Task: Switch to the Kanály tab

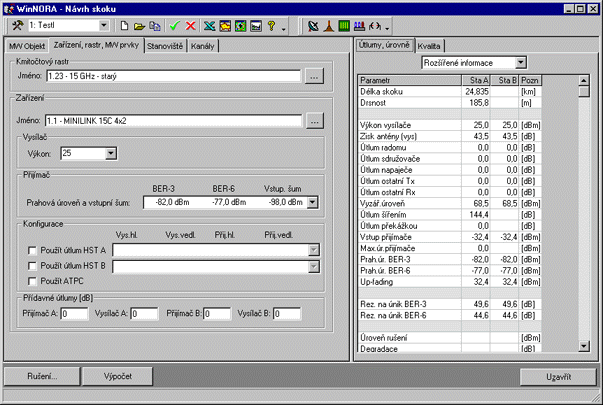Action: [x=203, y=46]
